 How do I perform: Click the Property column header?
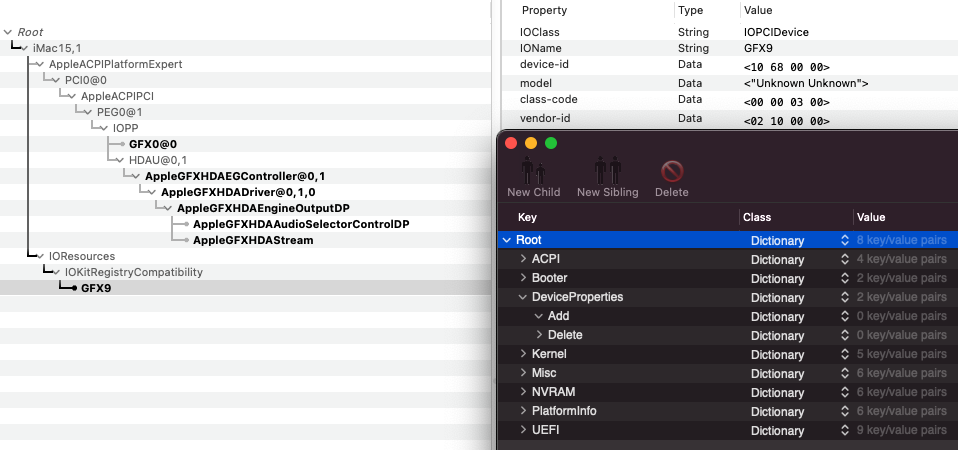click(x=544, y=10)
